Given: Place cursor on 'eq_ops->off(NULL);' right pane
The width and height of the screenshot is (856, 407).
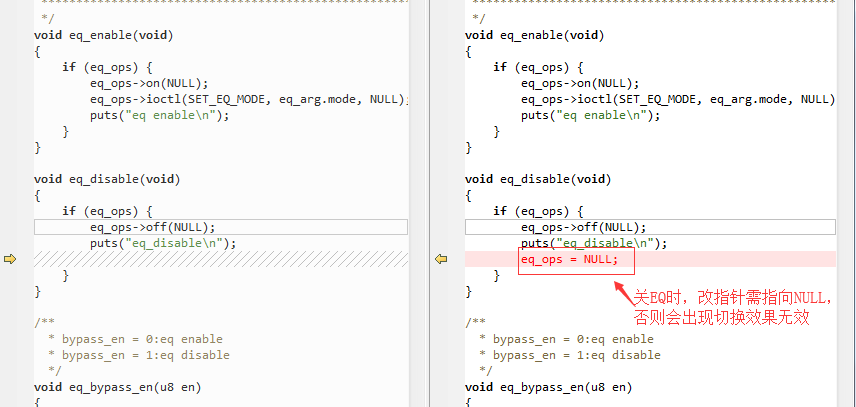Looking at the screenshot, I should tap(584, 227).
